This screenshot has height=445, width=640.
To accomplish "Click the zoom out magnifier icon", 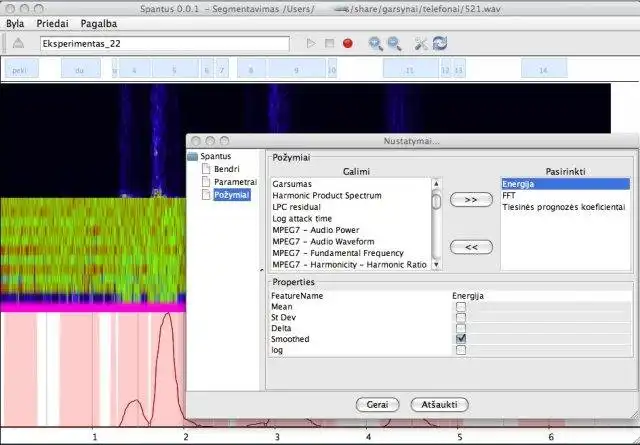I will 394,43.
